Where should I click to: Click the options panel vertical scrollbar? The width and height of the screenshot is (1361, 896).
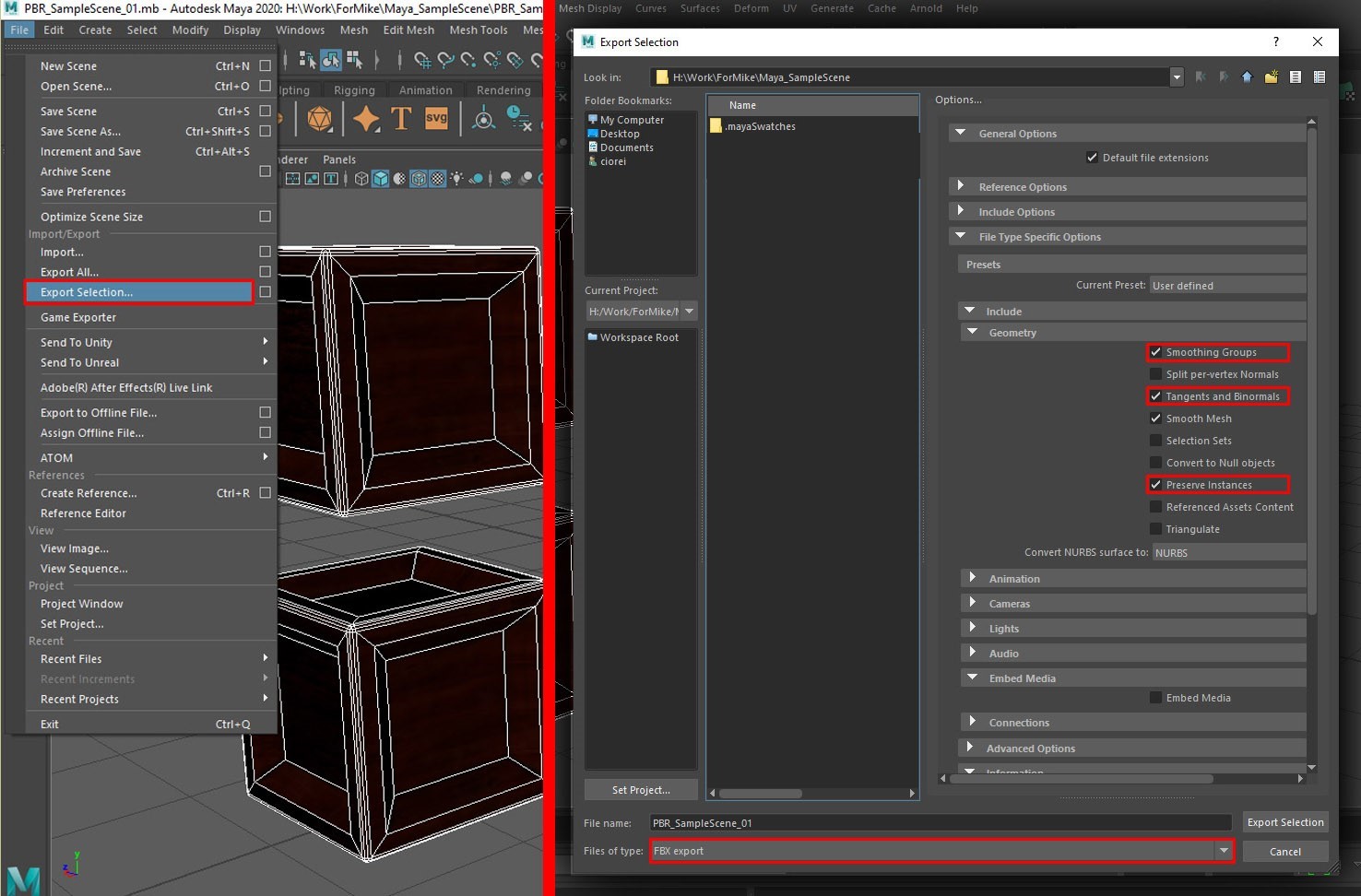click(1311, 369)
